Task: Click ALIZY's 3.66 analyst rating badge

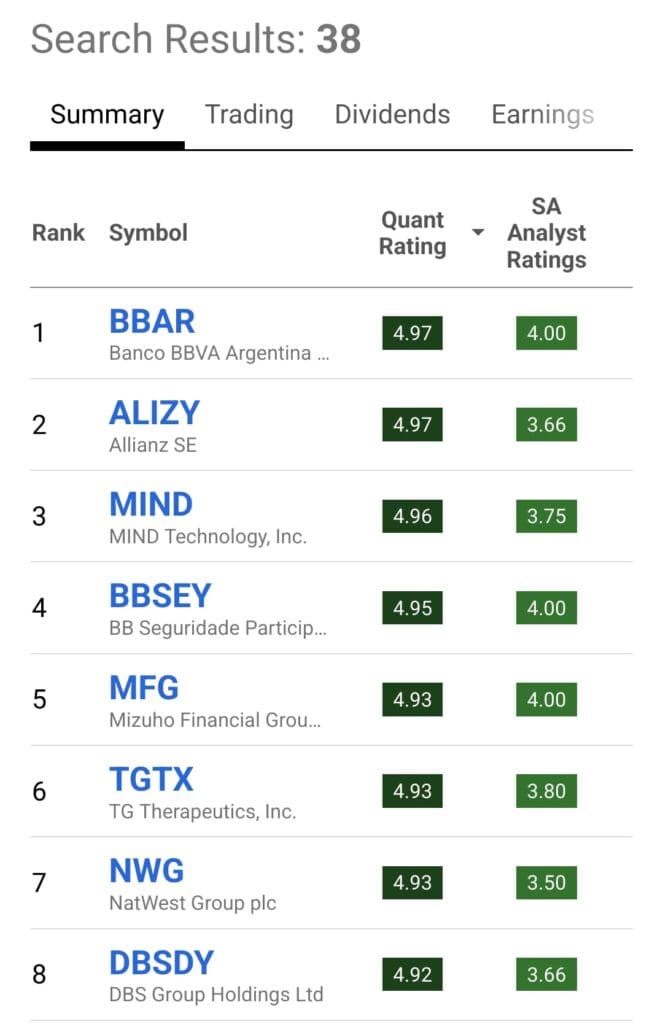Action: tap(546, 424)
